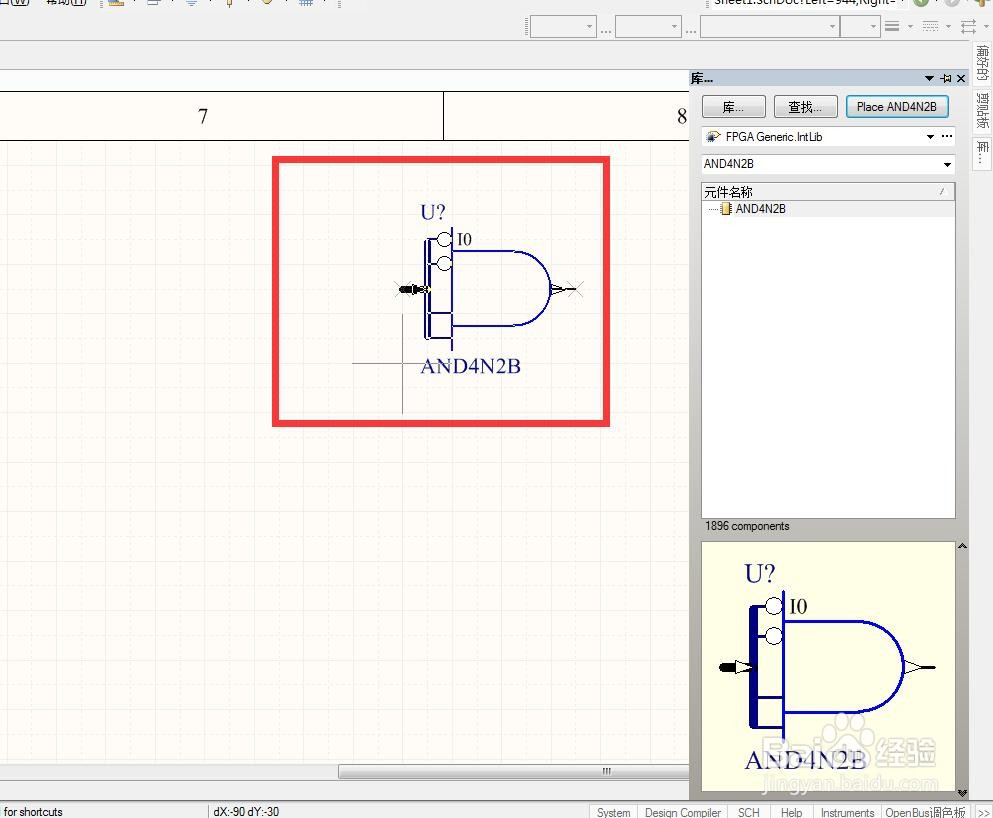Image resolution: width=993 pixels, height=818 pixels.
Task: Click the U? designator text in schematic
Action: point(433,212)
